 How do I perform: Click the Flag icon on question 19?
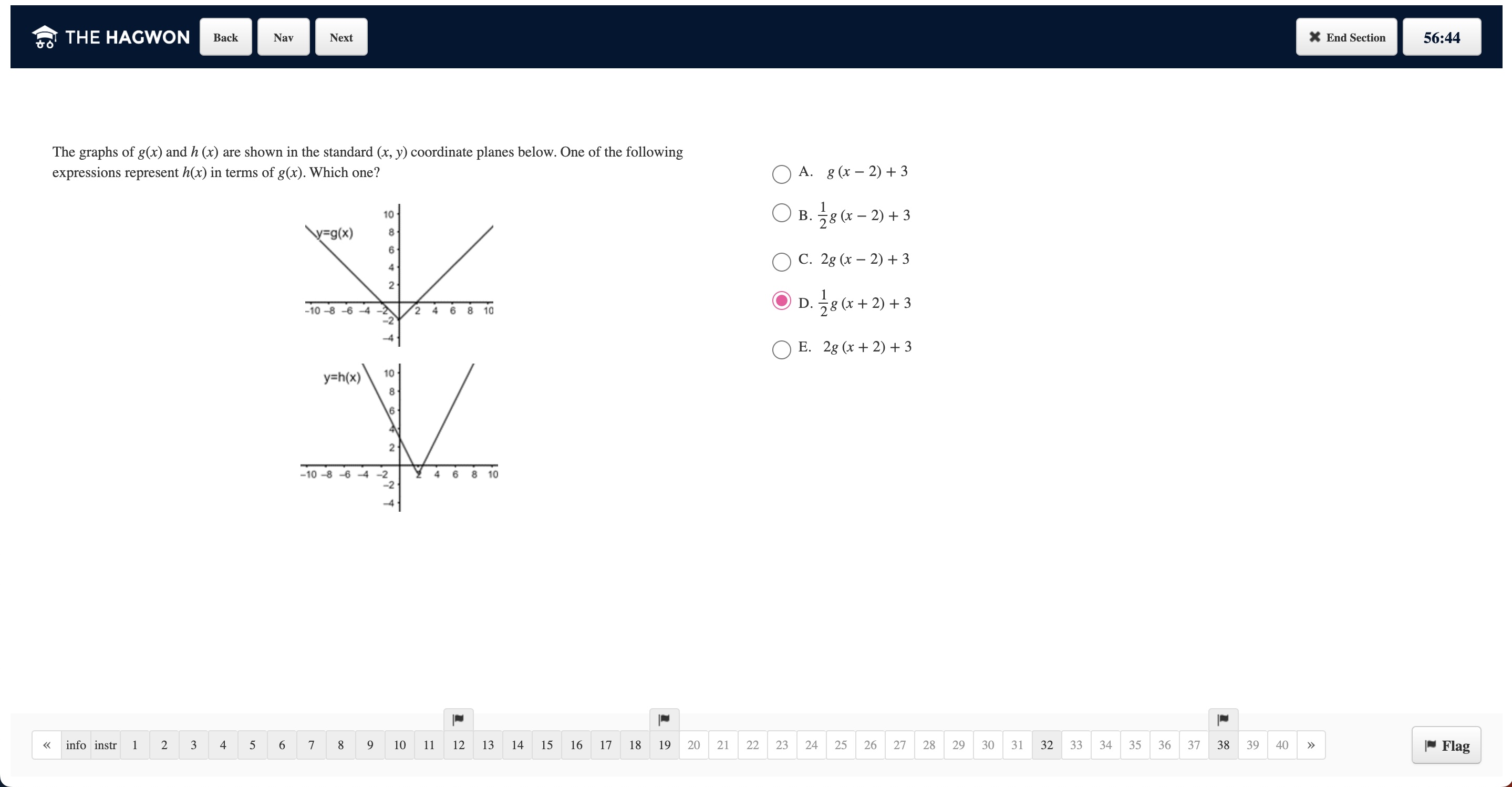coord(665,720)
